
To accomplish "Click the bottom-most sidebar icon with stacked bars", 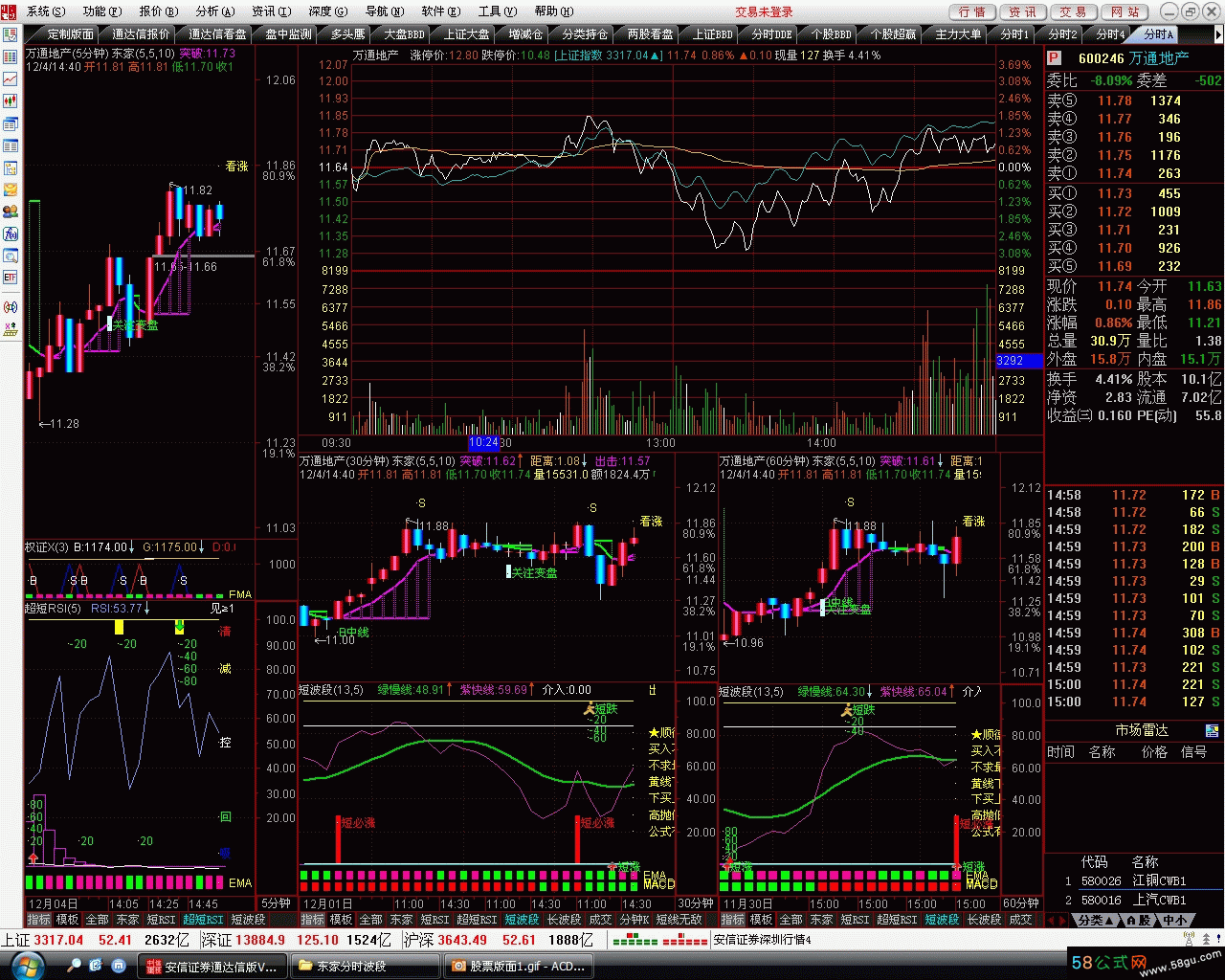I will tap(11, 328).
